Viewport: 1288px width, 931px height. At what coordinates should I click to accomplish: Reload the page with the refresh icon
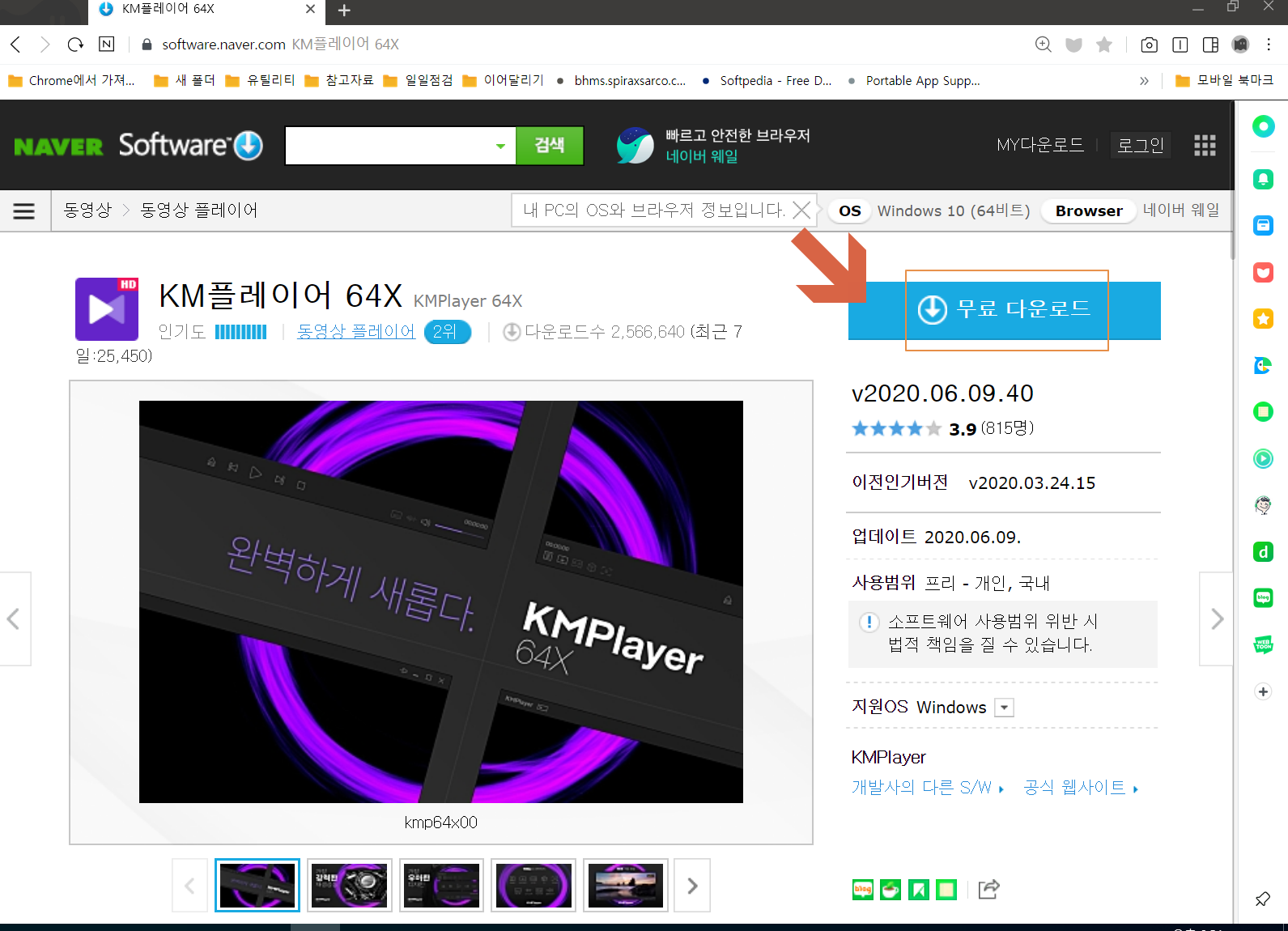(75, 45)
